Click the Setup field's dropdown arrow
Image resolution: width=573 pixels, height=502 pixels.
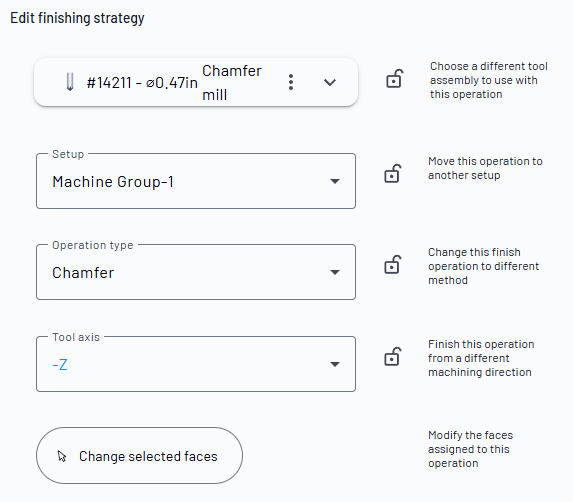coord(335,181)
